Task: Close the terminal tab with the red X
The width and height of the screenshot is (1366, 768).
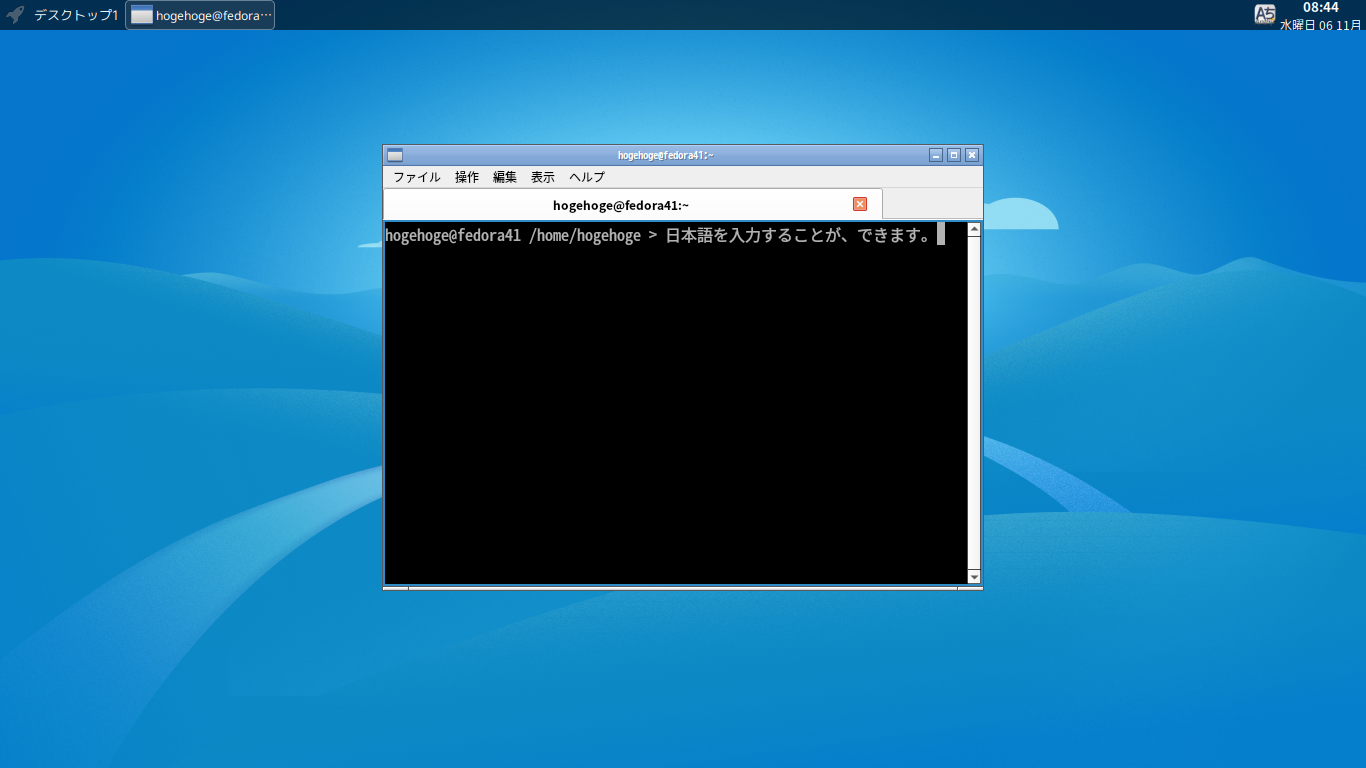Action: coord(859,203)
